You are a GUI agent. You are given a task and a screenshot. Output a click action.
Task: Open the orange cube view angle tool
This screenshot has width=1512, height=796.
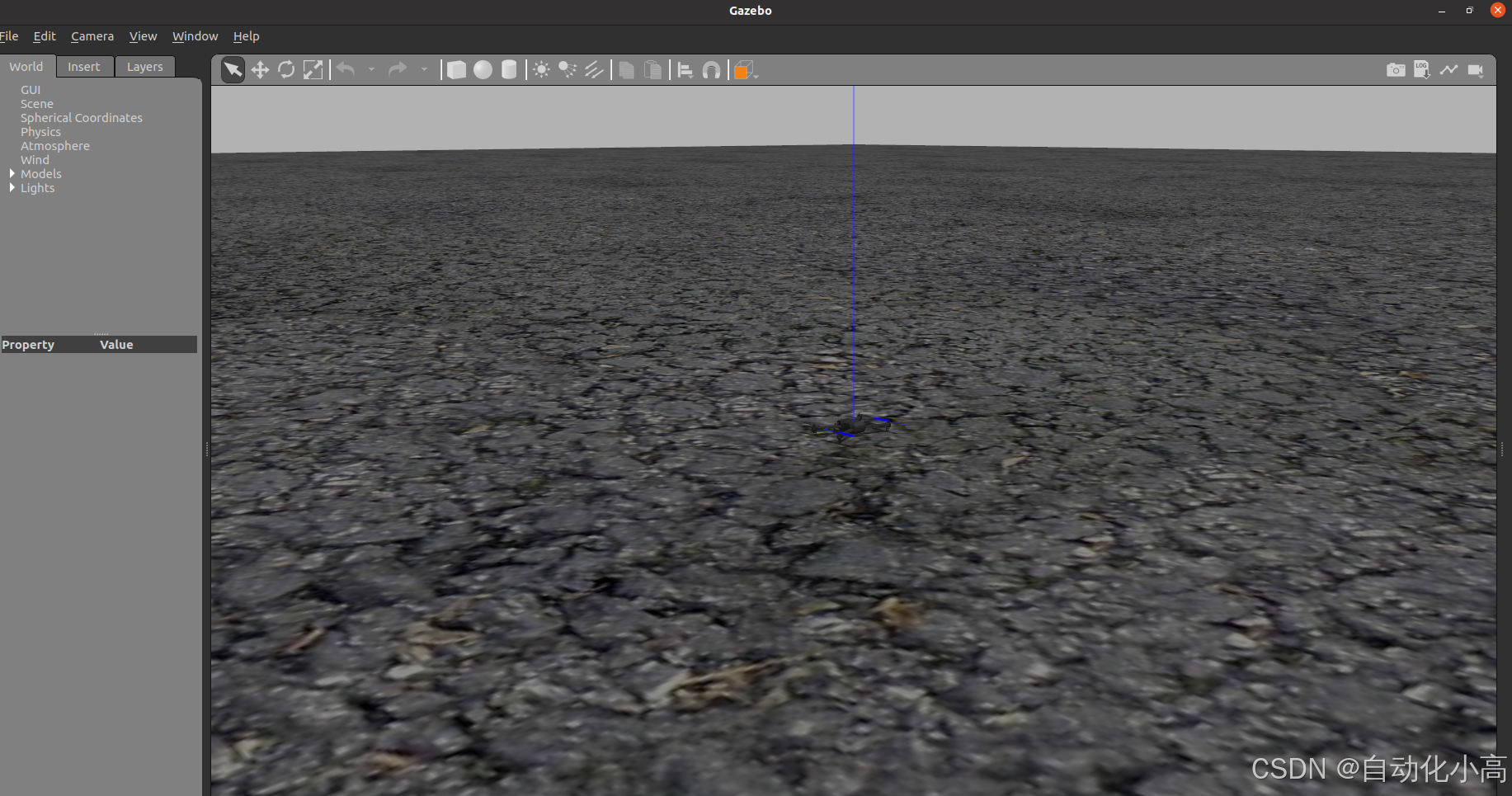click(744, 71)
